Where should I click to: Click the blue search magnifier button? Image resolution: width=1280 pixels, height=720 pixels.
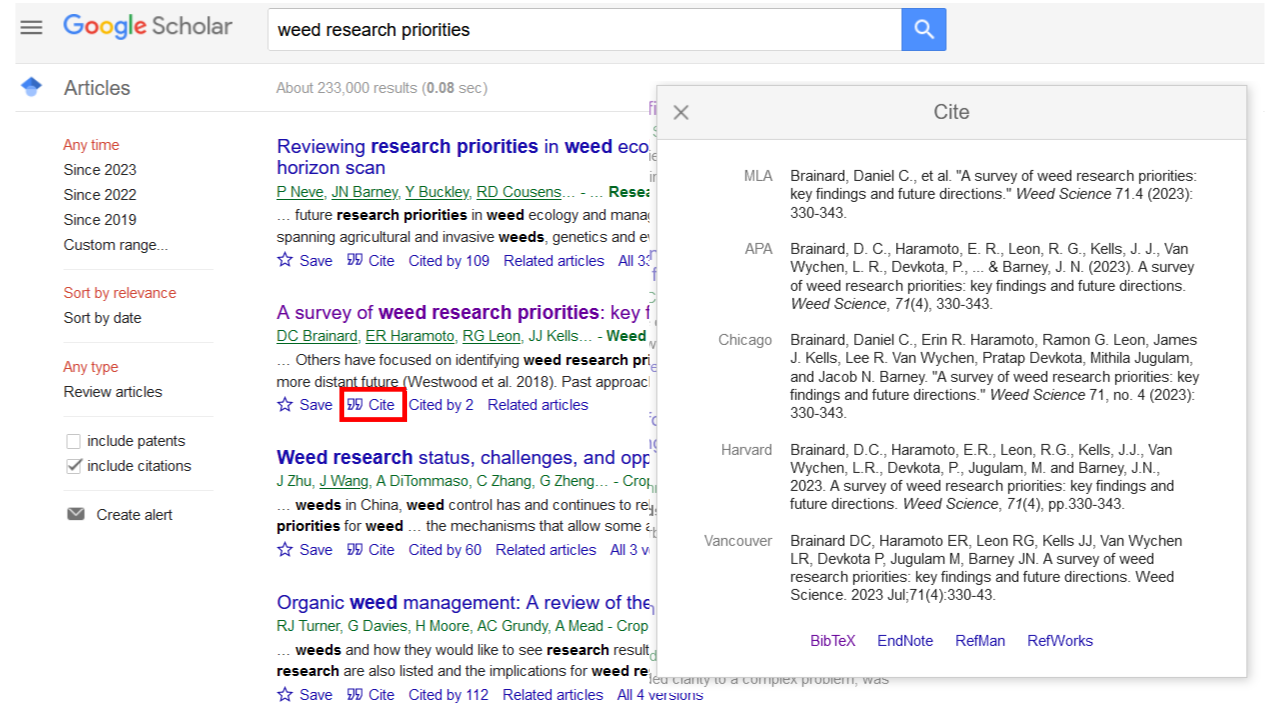923,30
